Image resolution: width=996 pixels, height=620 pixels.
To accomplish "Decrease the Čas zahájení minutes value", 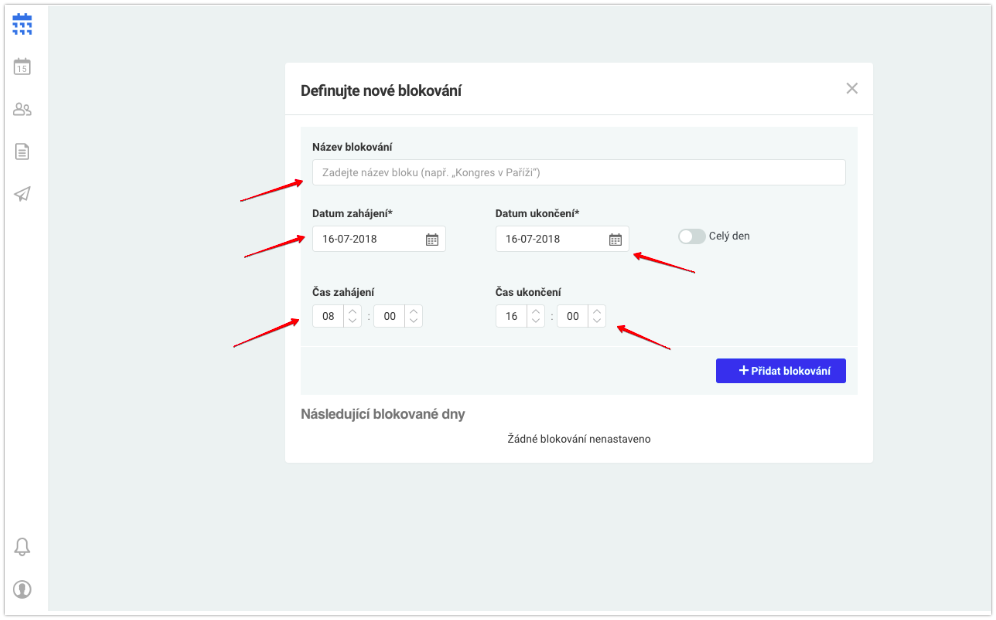I will [414, 321].
